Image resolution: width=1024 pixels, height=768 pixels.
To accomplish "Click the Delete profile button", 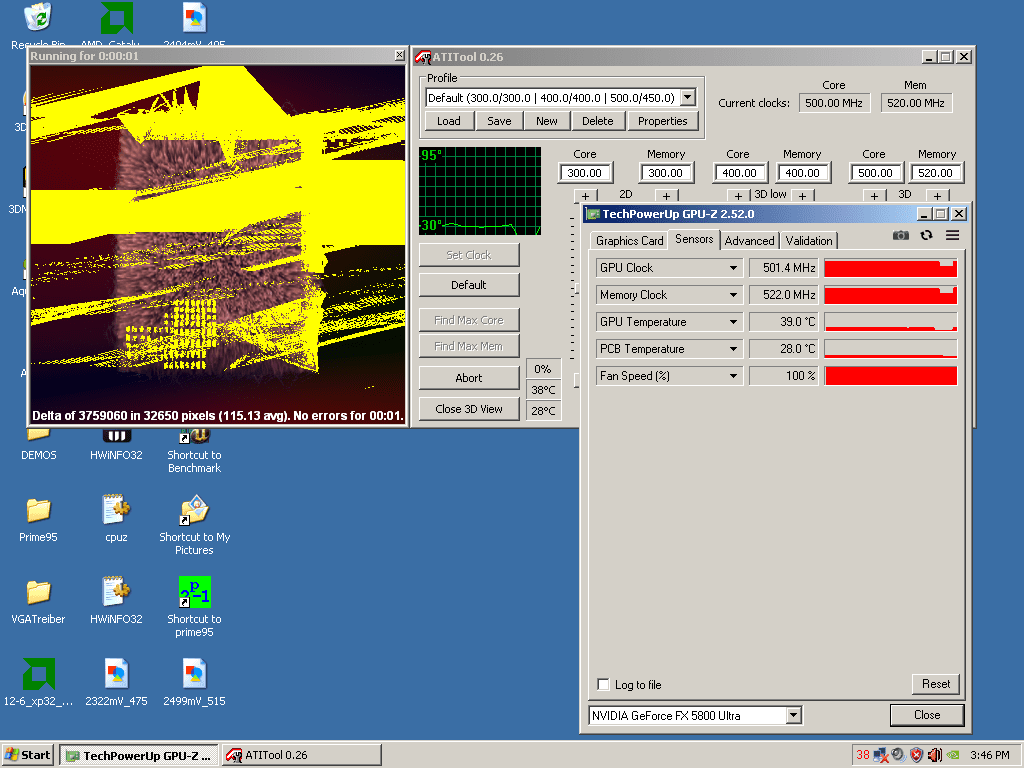I will (598, 121).
